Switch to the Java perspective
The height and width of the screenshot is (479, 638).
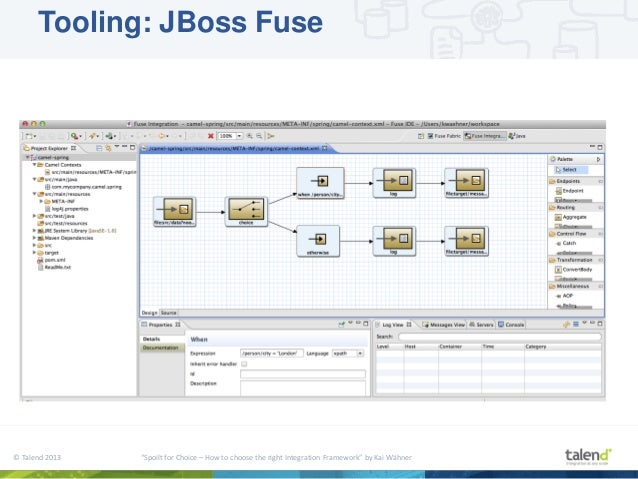517,136
